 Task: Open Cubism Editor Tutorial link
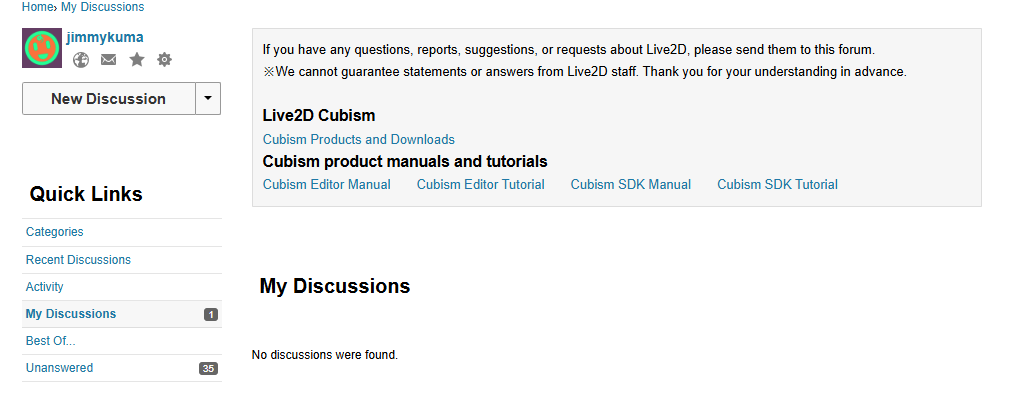point(480,184)
